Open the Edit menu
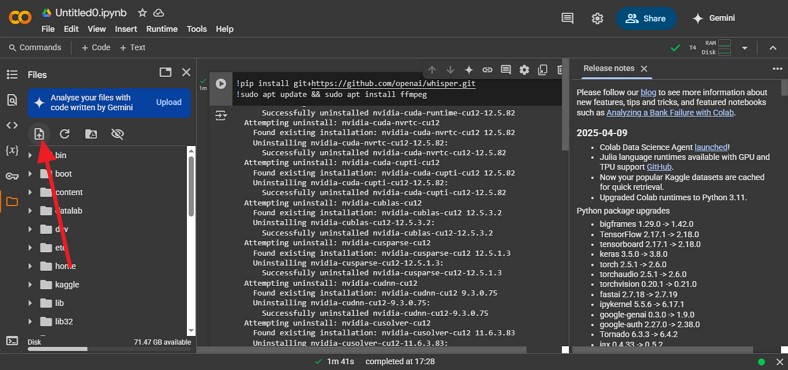The height and width of the screenshot is (370, 788). (x=71, y=29)
